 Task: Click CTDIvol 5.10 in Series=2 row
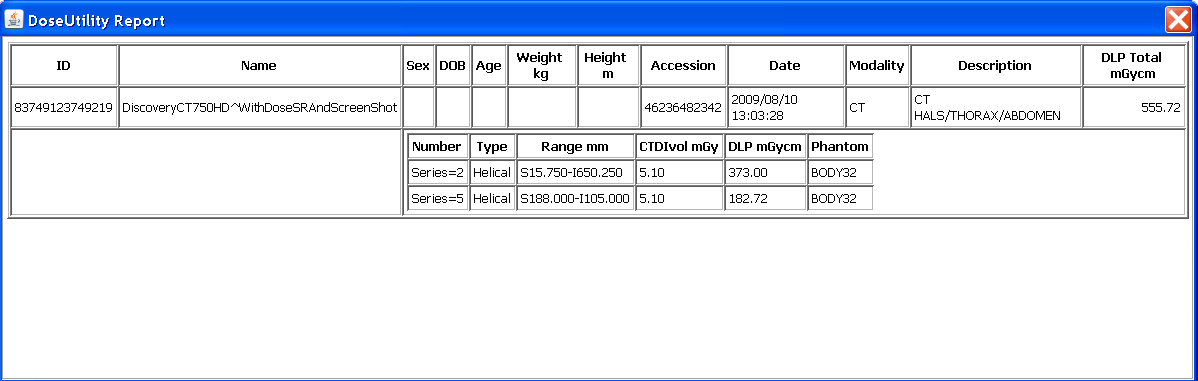pos(679,173)
